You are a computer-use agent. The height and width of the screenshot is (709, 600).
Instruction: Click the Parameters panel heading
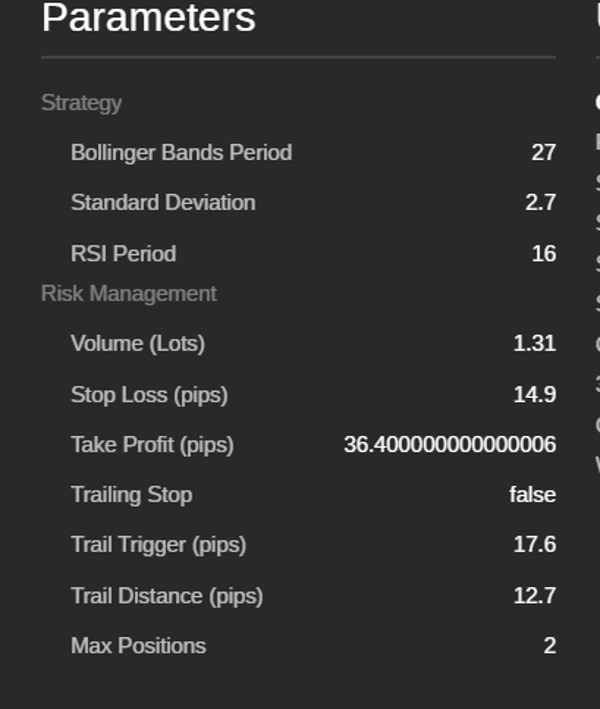(x=149, y=18)
